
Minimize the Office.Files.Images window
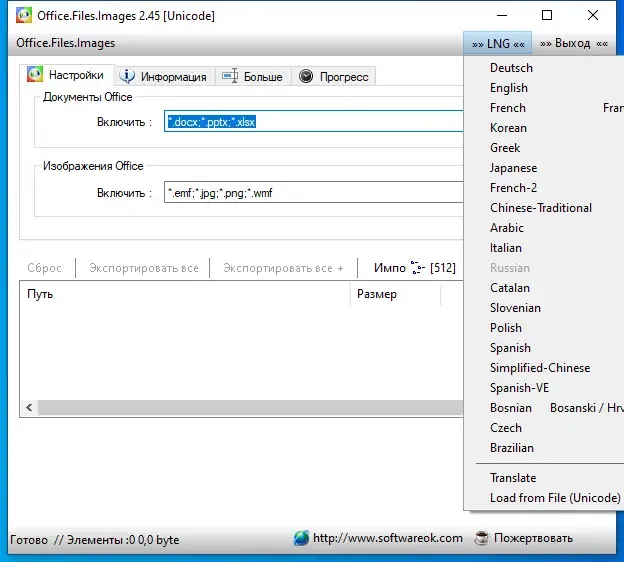(502, 16)
